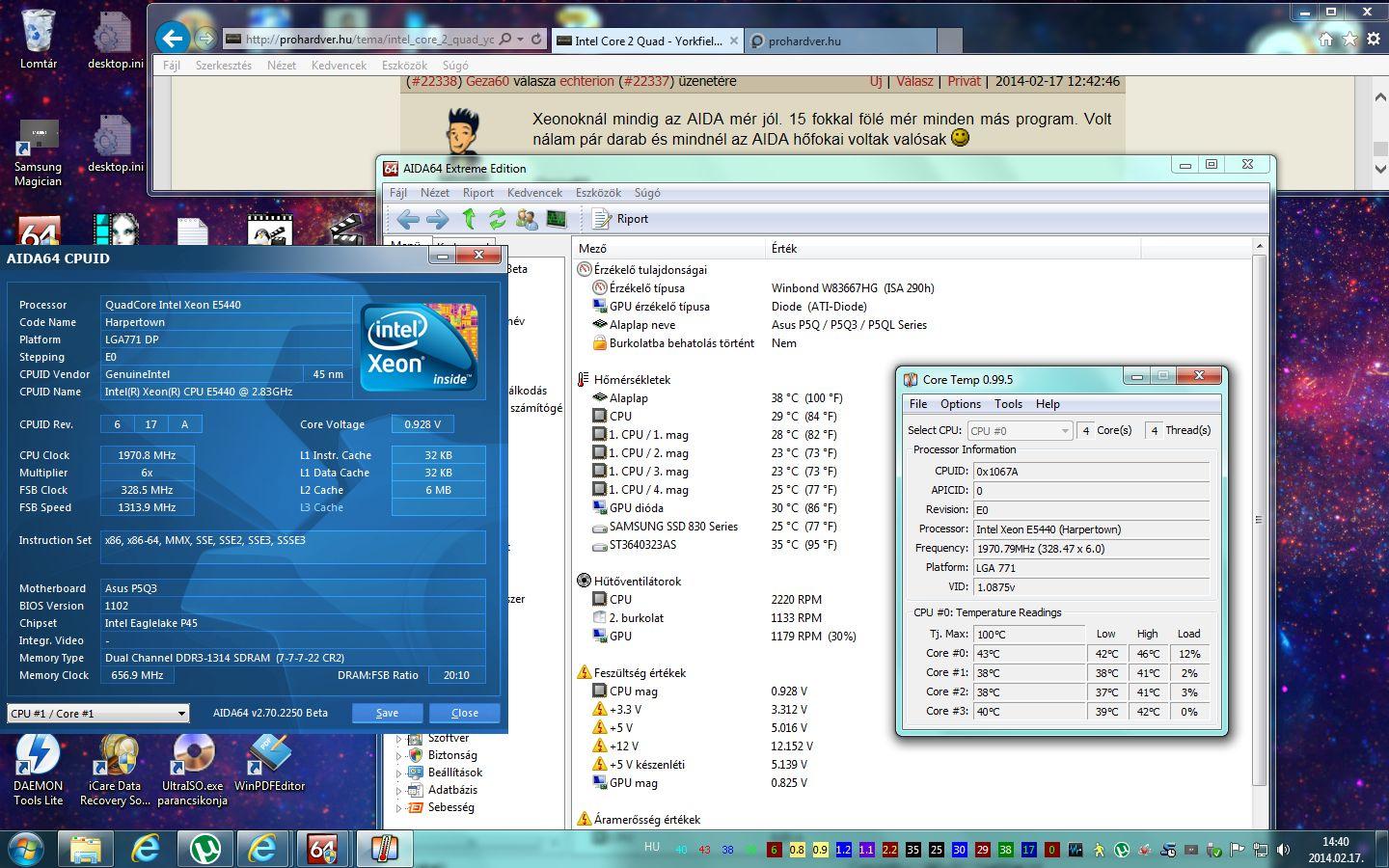Image resolution: width=1389 pixels, height=868 pixels.
Task: Click AIDA64 forward navigation arrow
Action: tap(437, 219)
